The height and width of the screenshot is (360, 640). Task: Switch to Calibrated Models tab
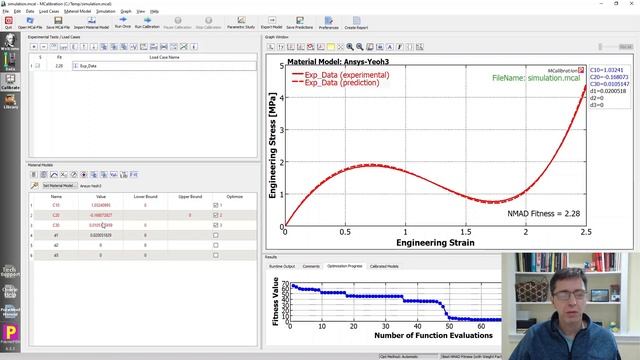[384, 267]
